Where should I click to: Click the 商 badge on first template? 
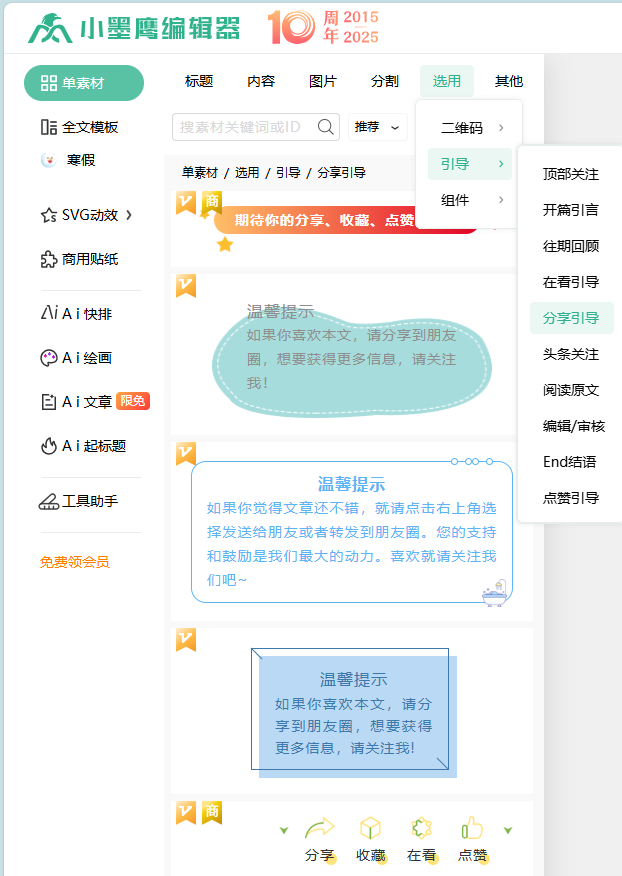coord(211,202)
